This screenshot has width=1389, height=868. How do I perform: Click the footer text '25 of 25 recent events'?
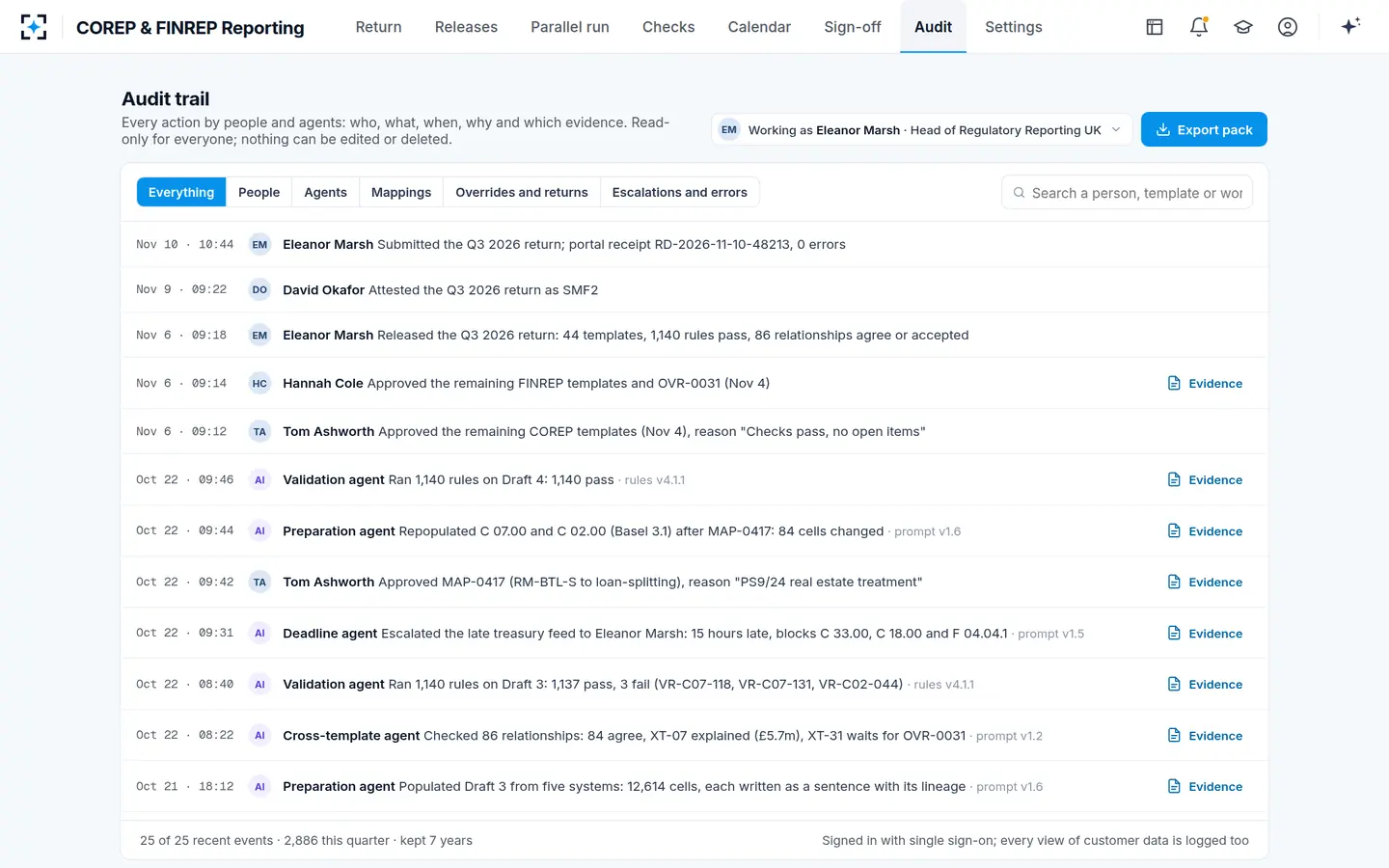206,841
